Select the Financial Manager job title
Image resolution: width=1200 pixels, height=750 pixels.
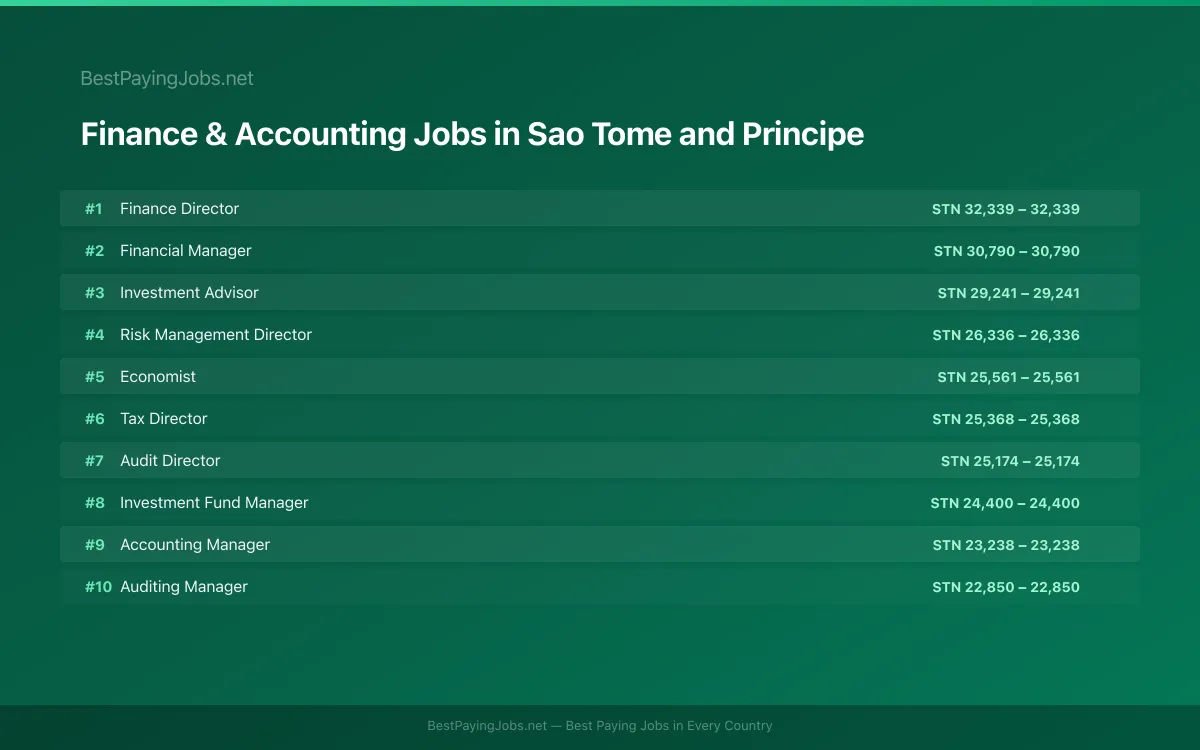186,250
